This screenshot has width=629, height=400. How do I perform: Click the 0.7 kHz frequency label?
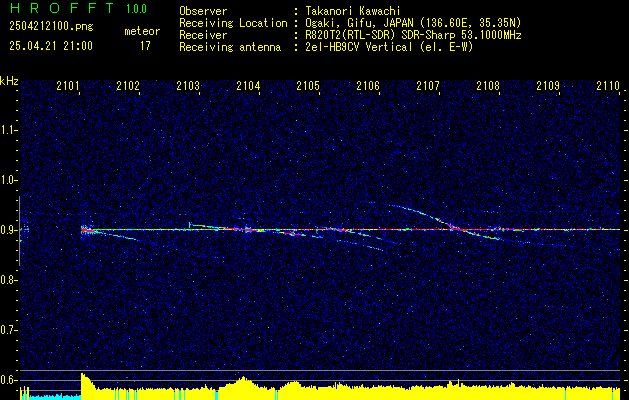click(x=8, y=331)
